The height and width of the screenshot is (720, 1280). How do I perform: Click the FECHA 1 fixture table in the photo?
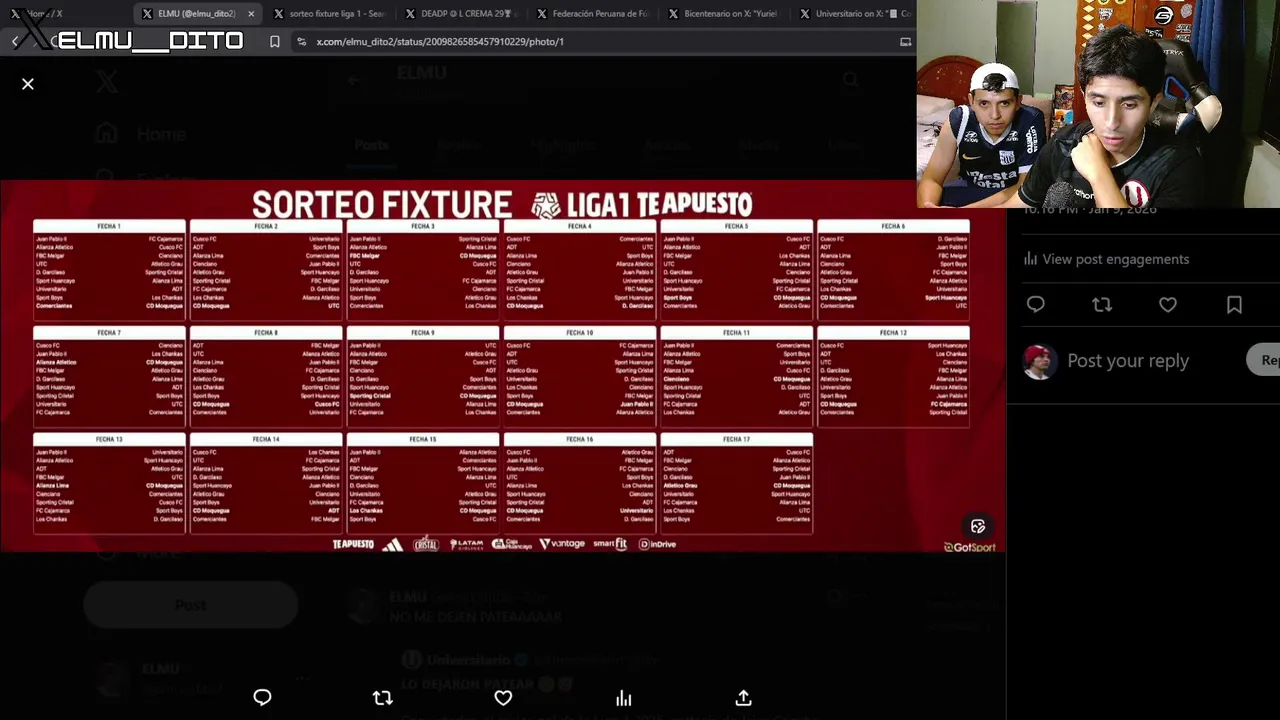(109, 268)
